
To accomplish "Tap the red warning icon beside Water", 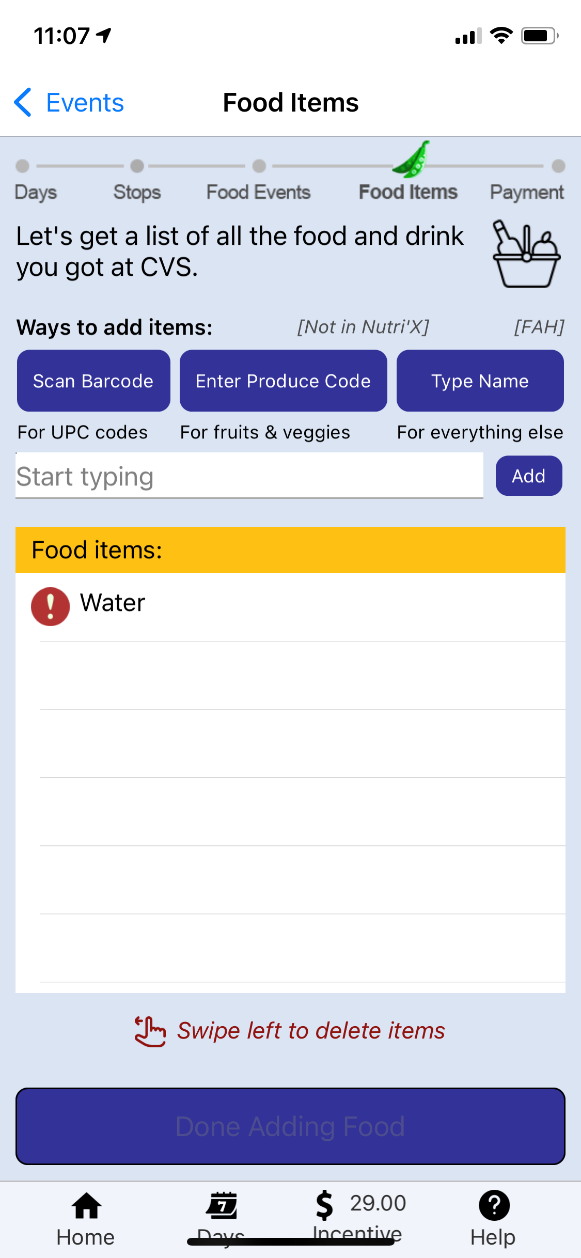I will click(x=50, y=606).
